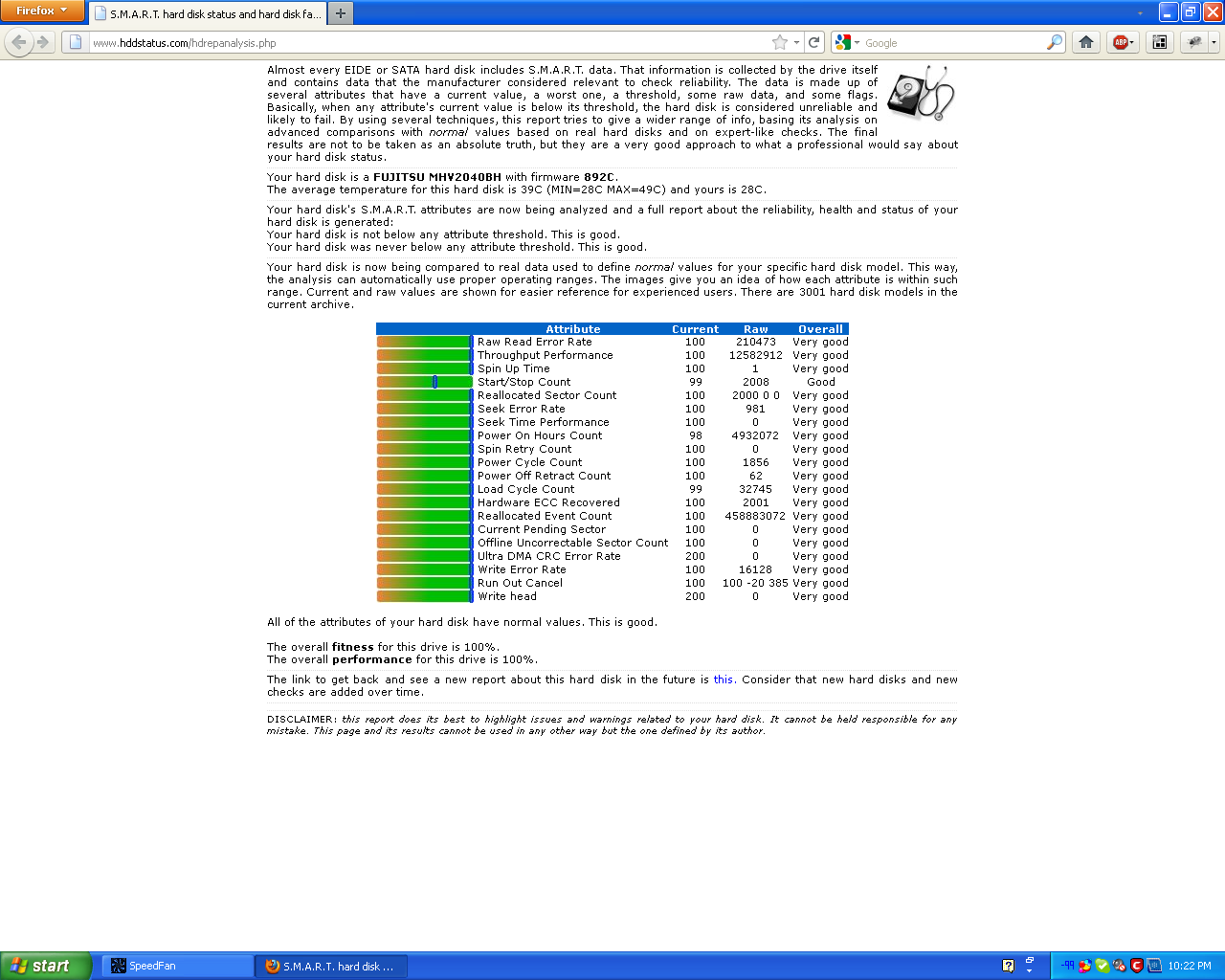Switch to SpeedFan in the taskbar

(177, 966)
